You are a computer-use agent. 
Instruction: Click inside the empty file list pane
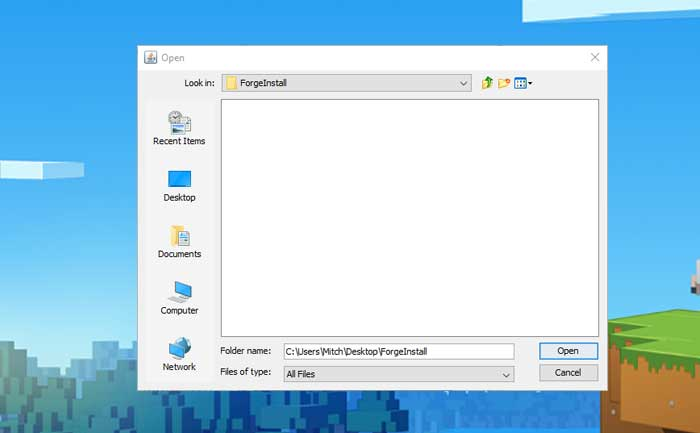[410, 218]
